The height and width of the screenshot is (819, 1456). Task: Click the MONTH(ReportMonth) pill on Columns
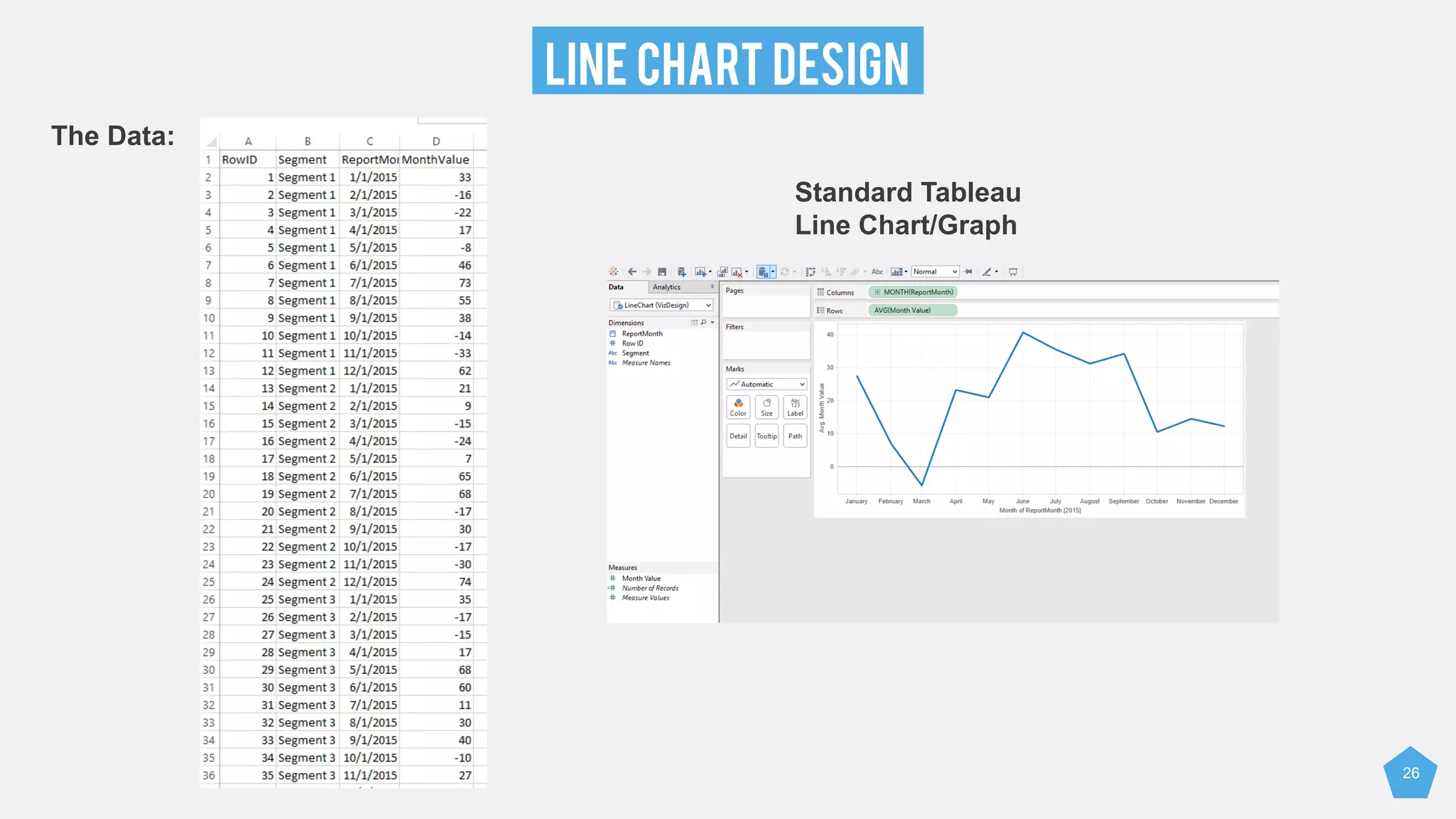coord(913,292)
